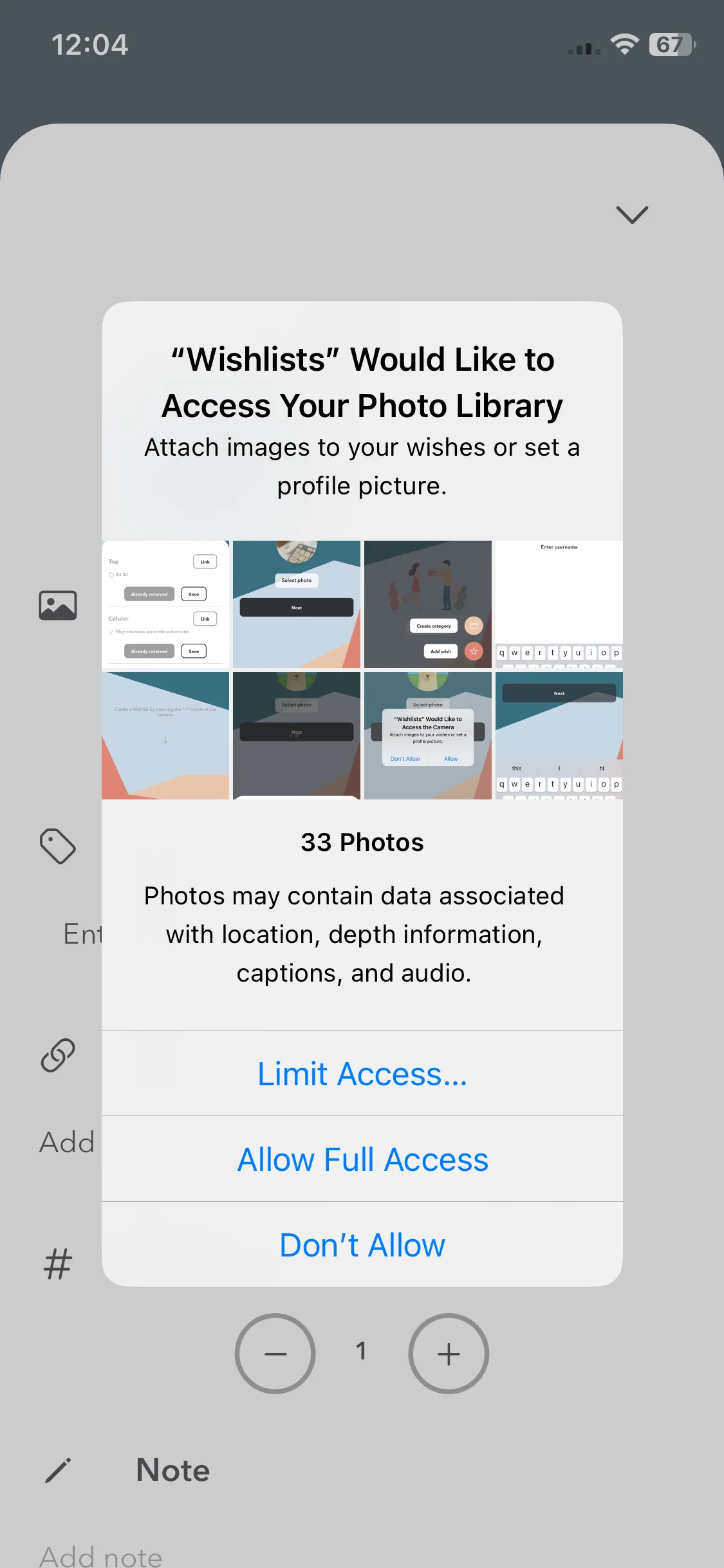Viewport: 724px width, 1568px height.
Task: Tap the image attachment icon
Action: click(58, 605)
